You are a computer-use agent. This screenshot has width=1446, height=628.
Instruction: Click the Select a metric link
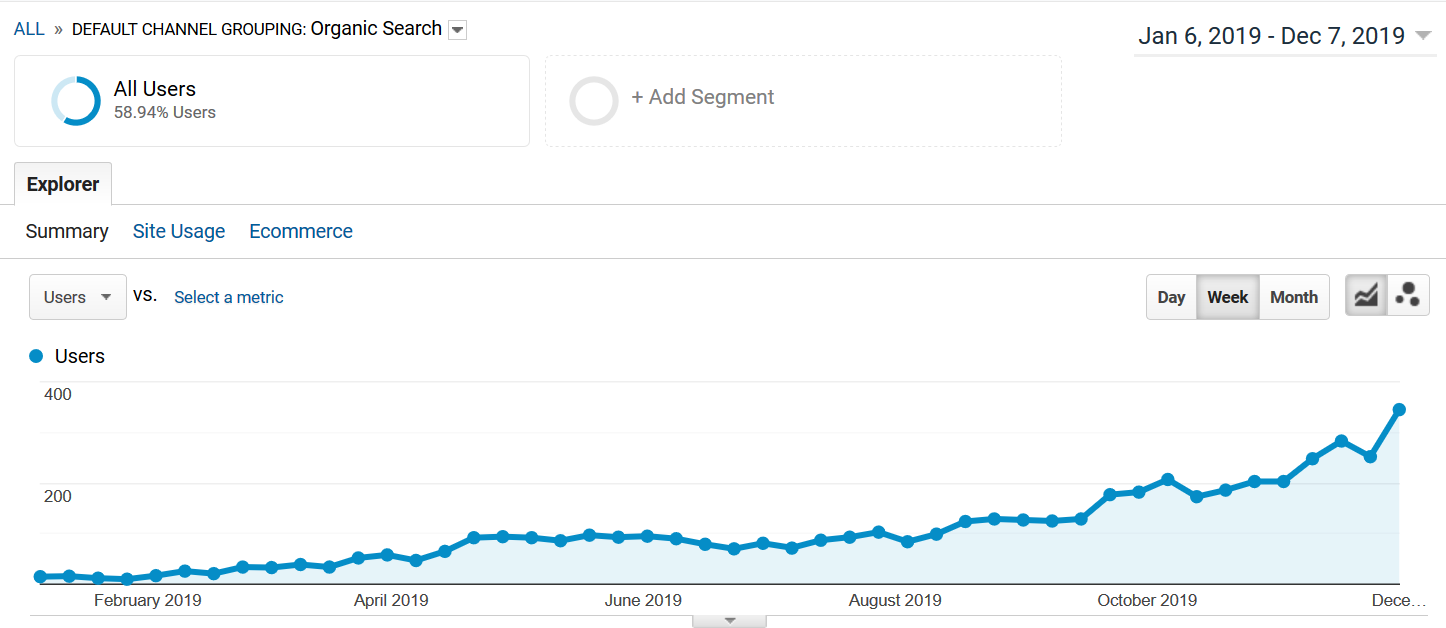tap(229, 297)
